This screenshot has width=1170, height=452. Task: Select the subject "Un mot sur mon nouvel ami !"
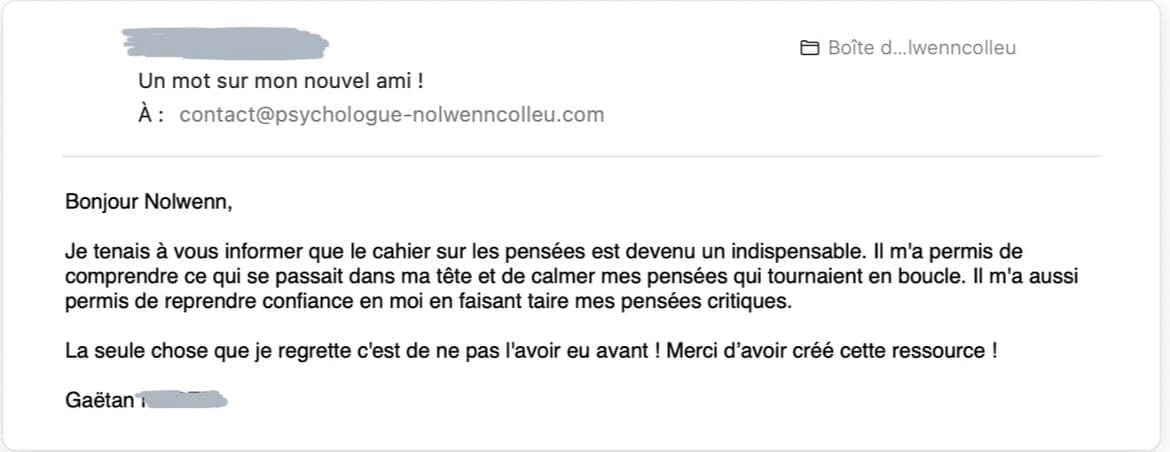[288, 80]
